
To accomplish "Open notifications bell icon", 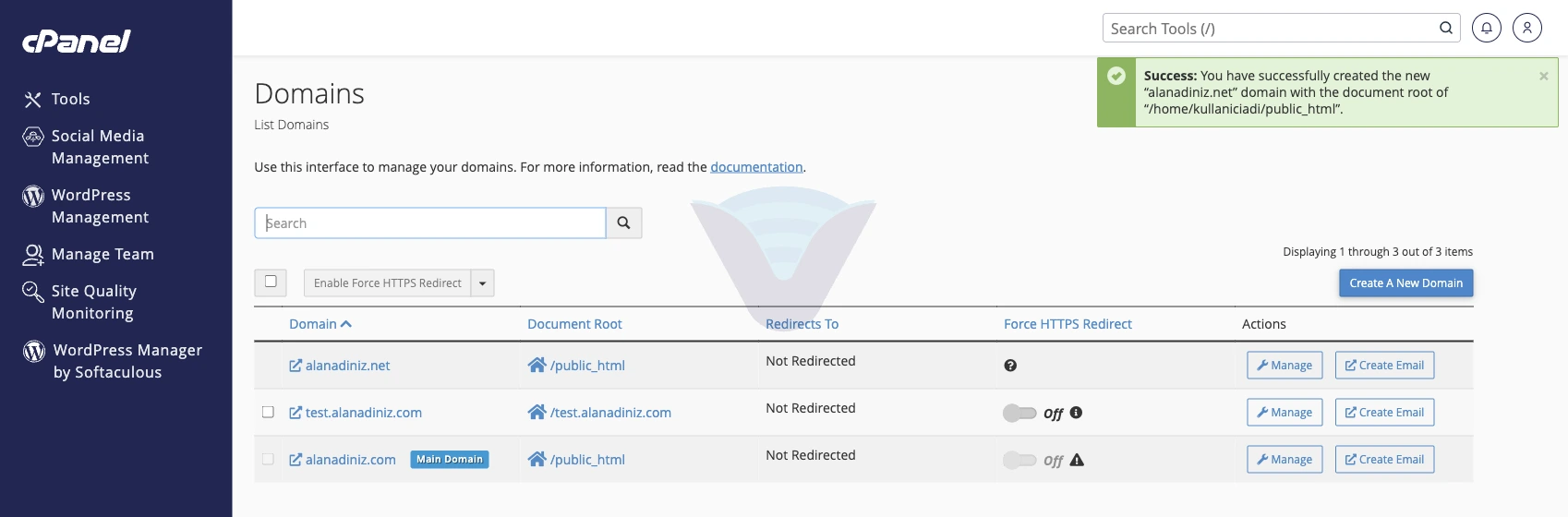I will pyautogui.click(x=1487, y=28).
